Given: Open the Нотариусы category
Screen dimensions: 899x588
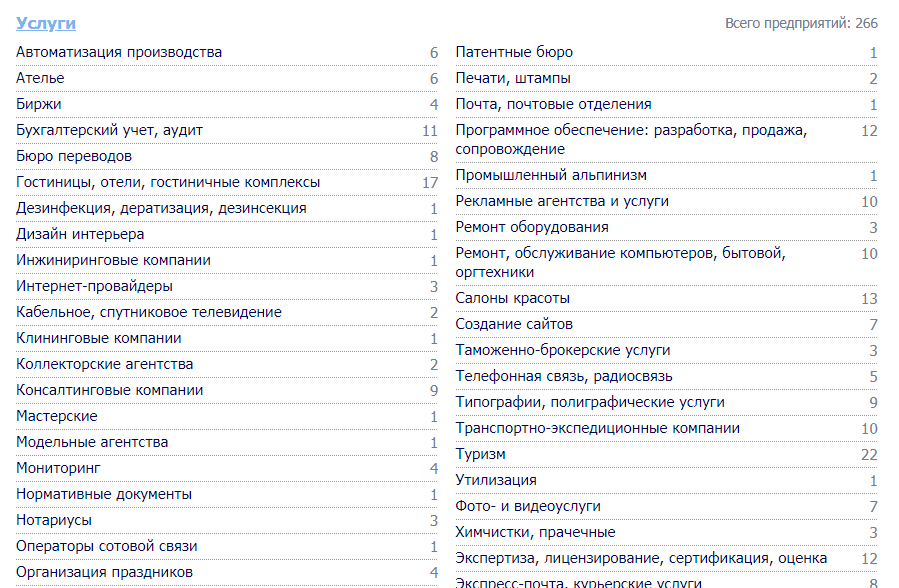Looking at the screenshot, I should [x=54, y=520].
